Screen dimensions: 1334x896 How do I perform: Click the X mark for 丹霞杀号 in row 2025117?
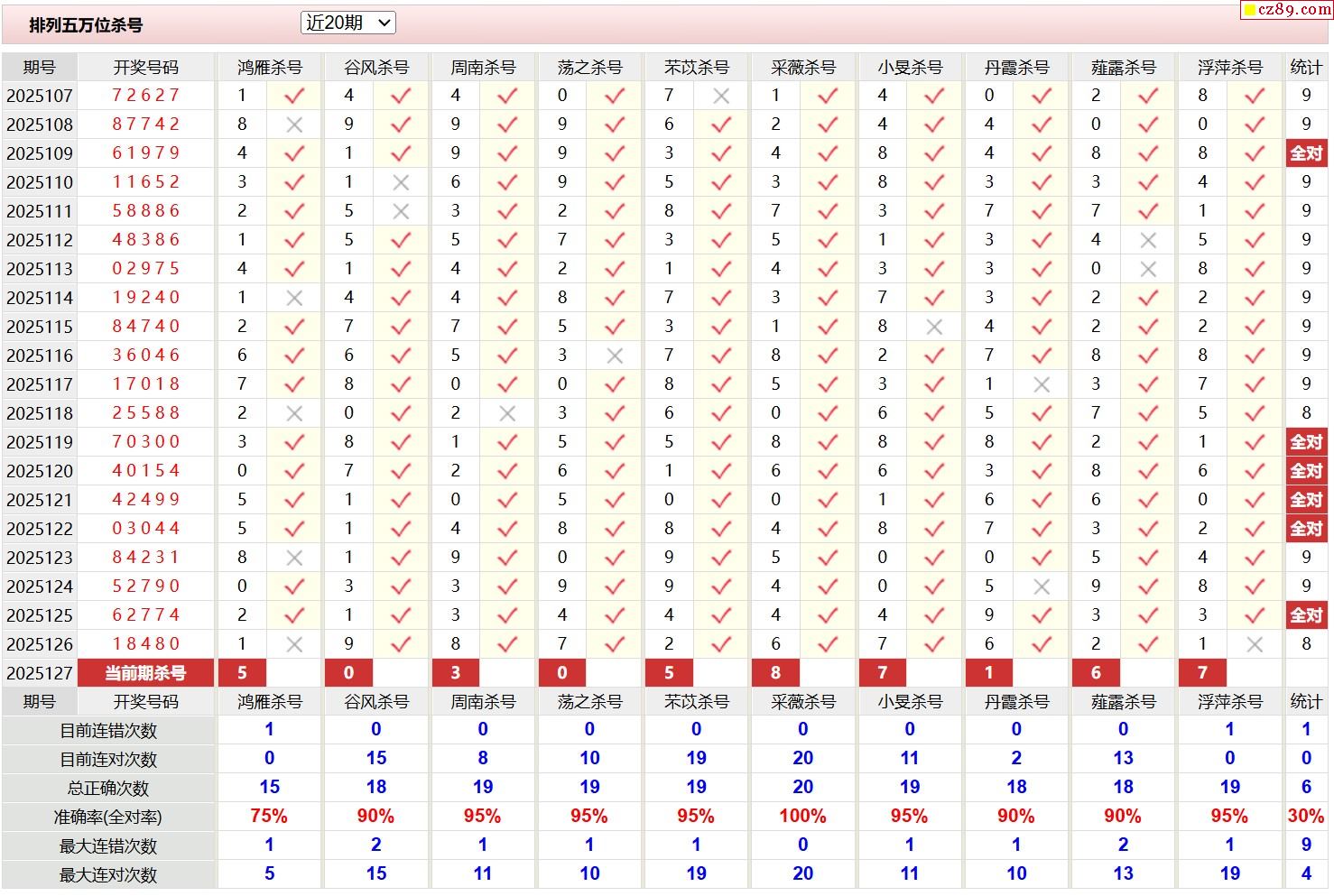pos(1042,384)
